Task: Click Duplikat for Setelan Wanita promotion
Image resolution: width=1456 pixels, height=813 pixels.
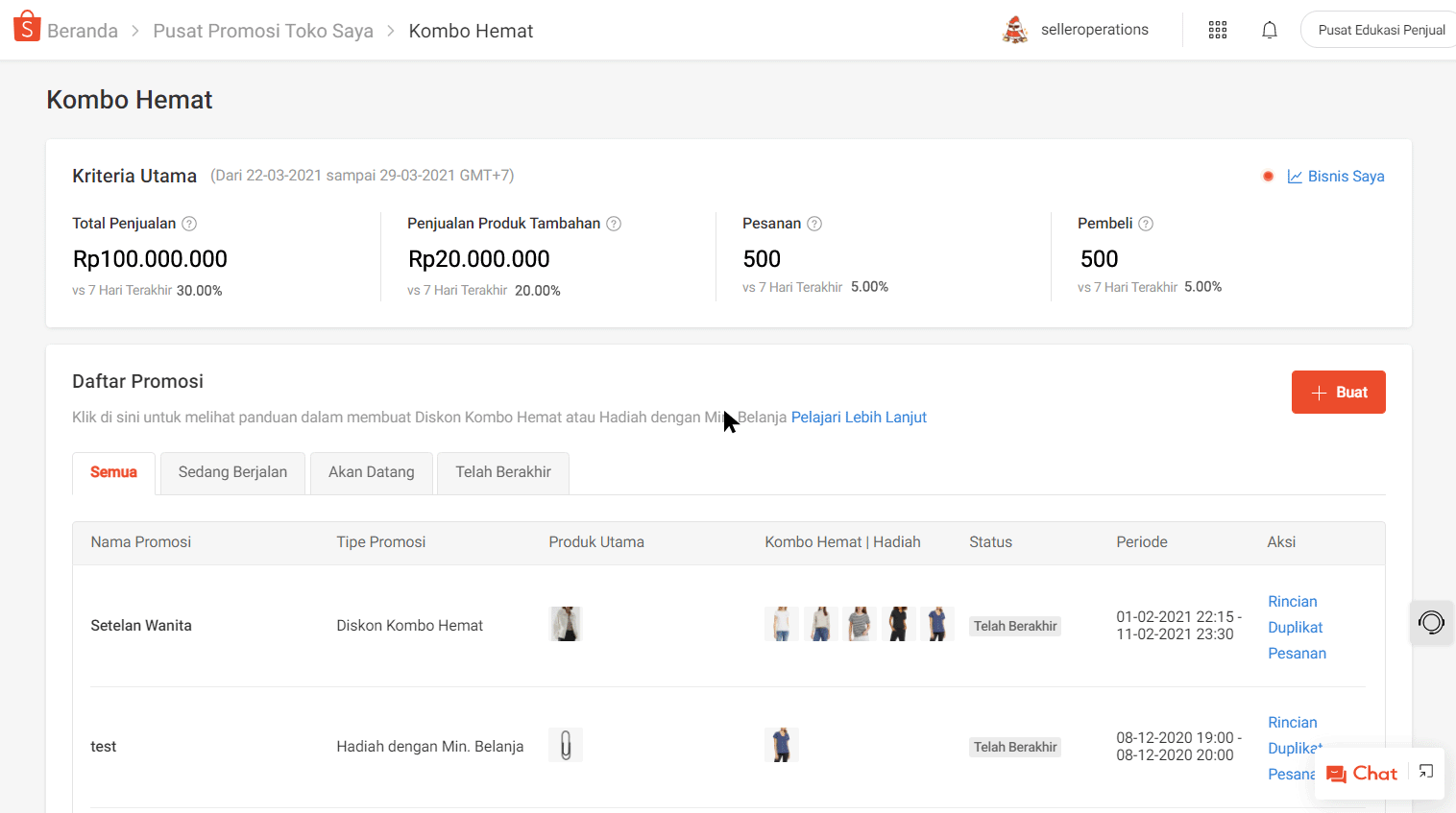Action: coord(1295,627)
